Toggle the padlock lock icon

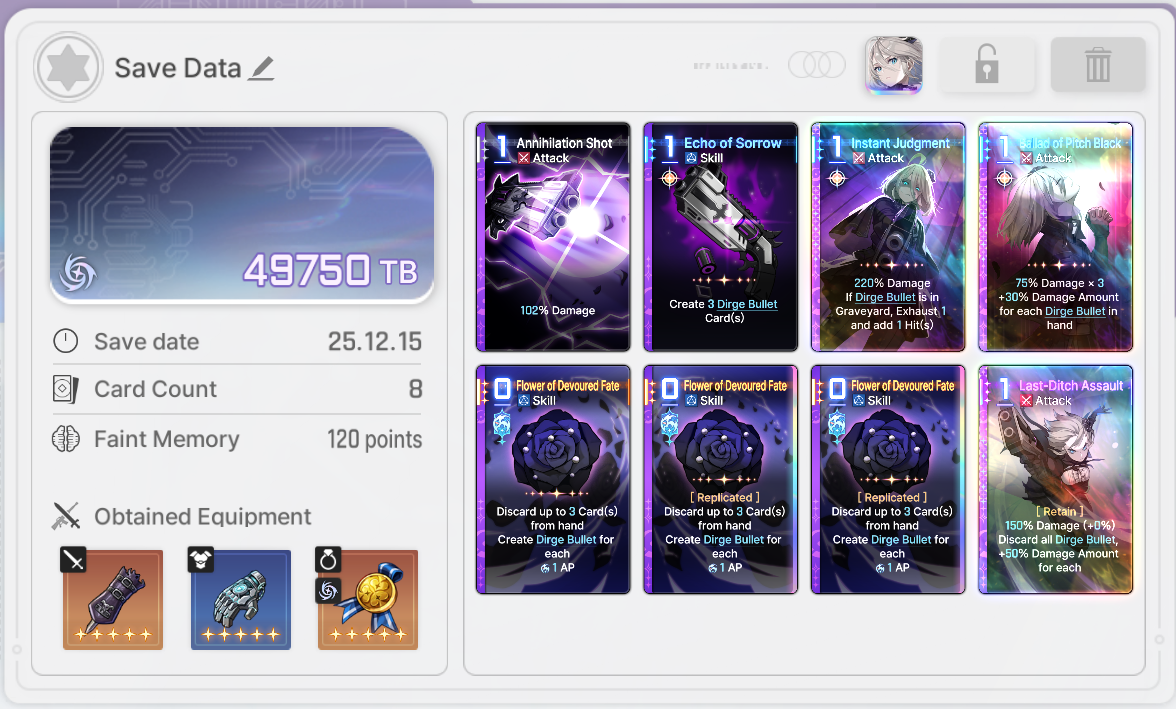click(x=987, y=65)
